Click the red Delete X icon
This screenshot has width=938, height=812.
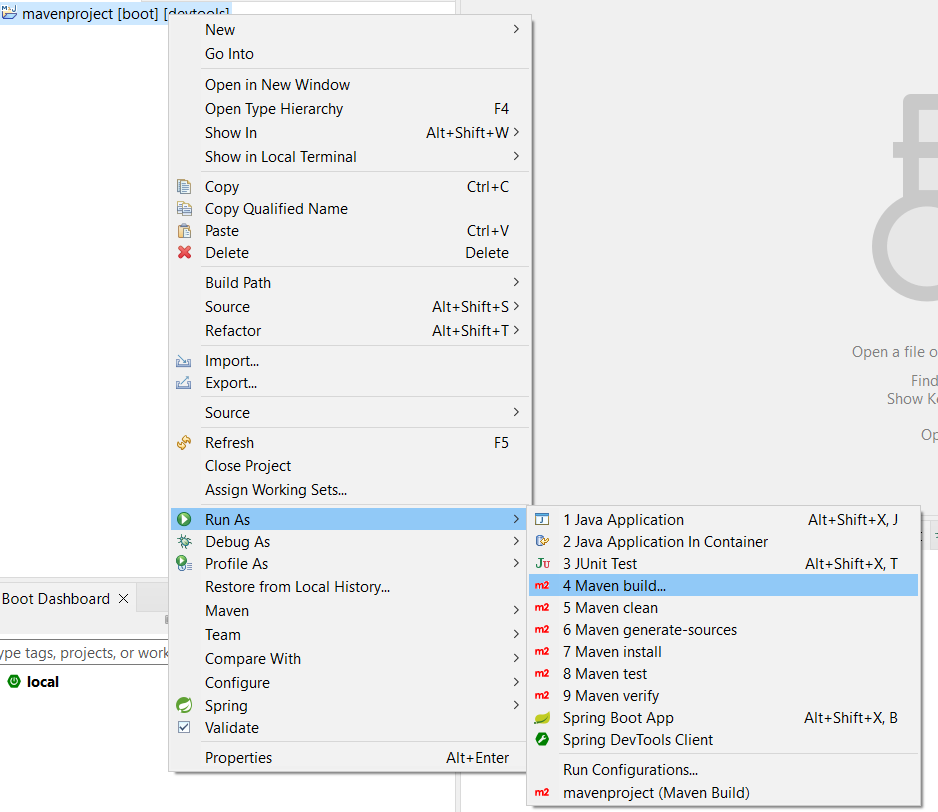[184, 253]
